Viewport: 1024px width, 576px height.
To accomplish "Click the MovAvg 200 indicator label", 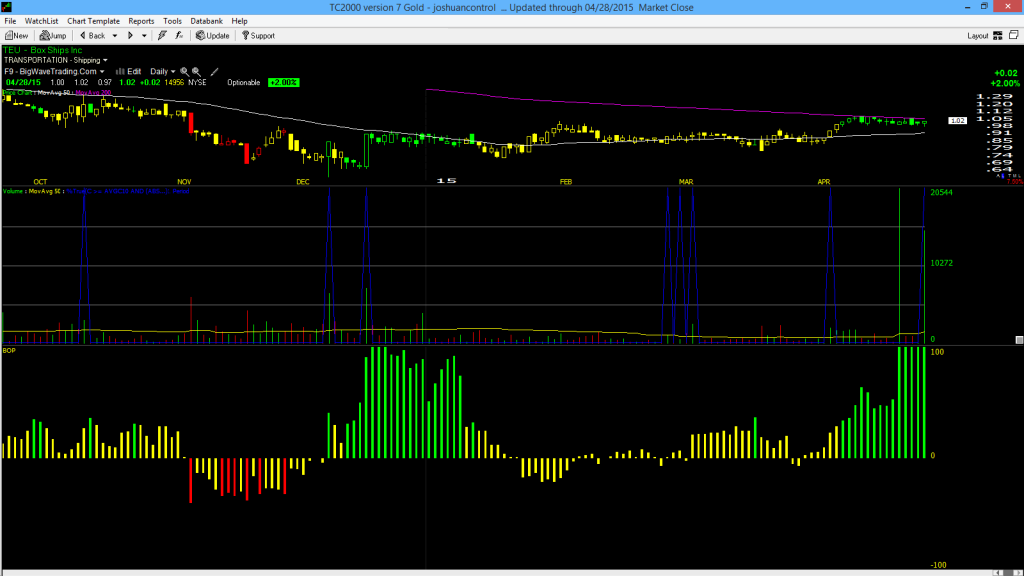I will tap(93, 93).
